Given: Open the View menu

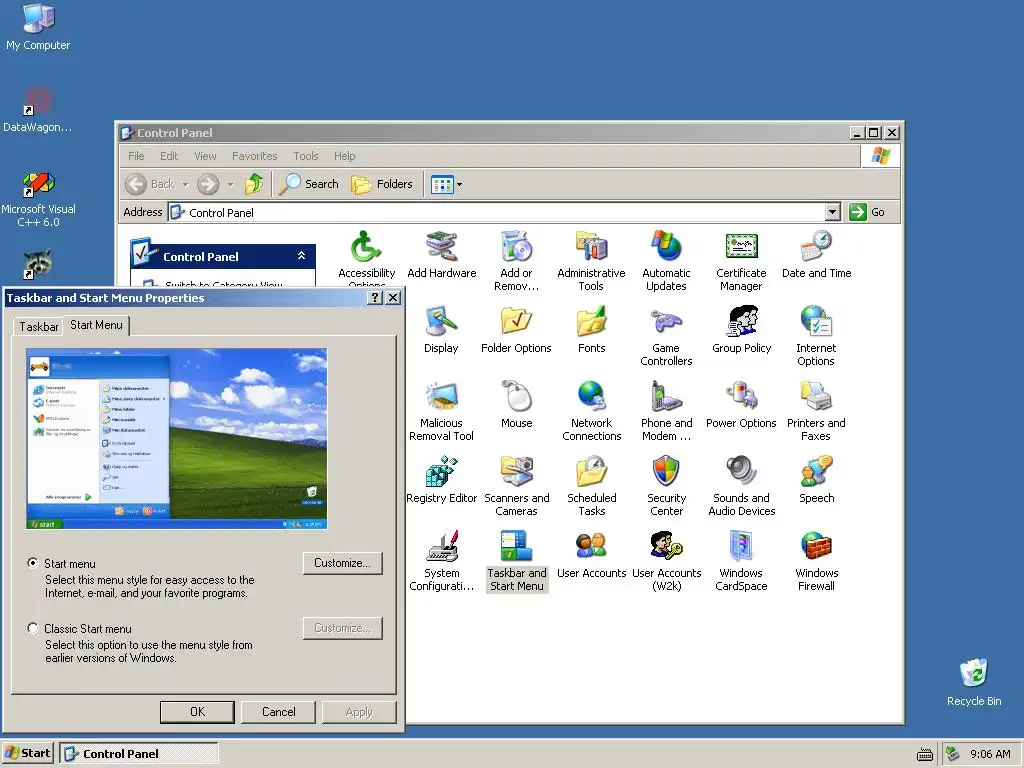Looking at the screenshot, I should point(205,156).
